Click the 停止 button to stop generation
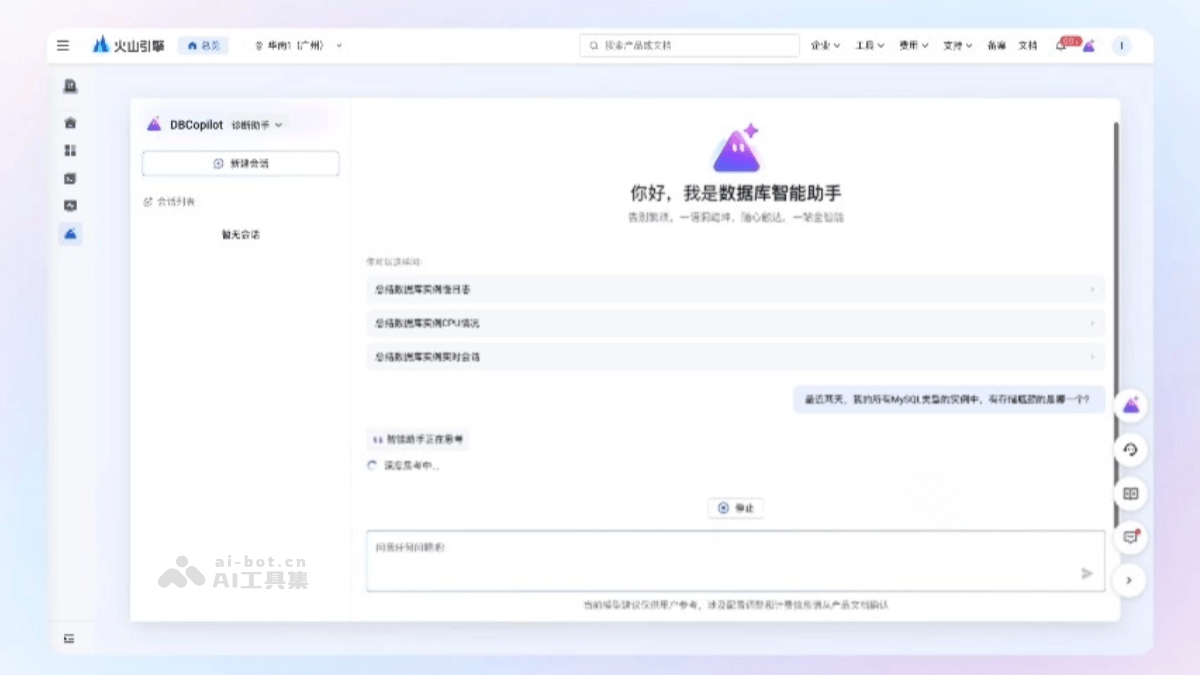 pyautogui.click(x=736, y=508)
